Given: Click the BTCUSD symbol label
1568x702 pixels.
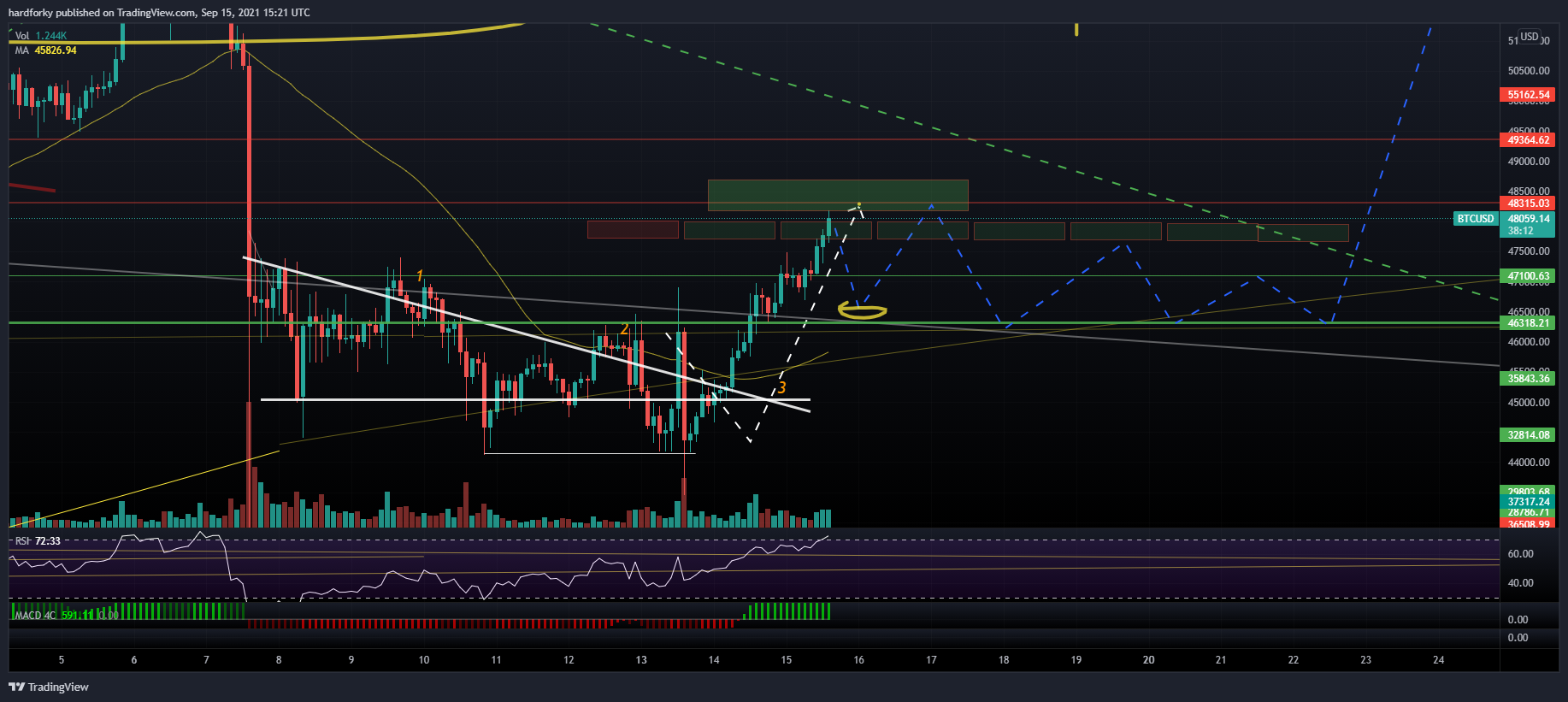Looking at the screenshot, I should click(x=1476, y=219).
